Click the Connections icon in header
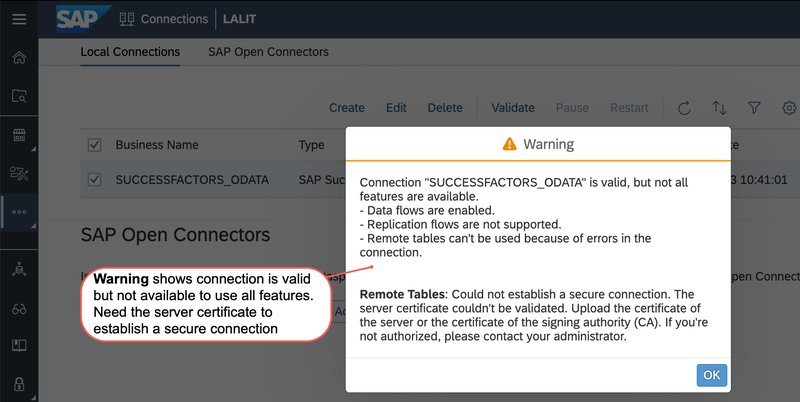This screenshot has height=402, width=800. coord(127,19)
